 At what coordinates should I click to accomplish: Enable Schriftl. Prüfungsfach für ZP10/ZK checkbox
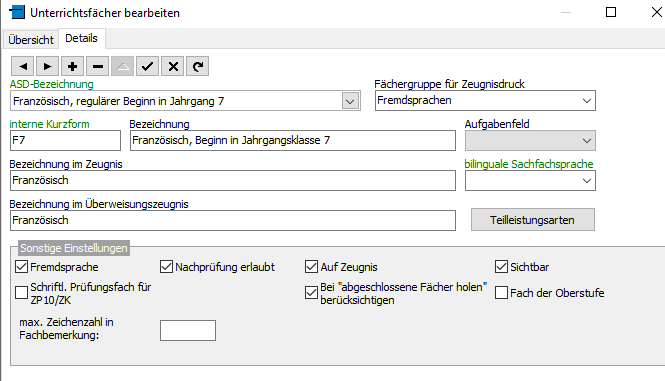click(x=21, y=293)
